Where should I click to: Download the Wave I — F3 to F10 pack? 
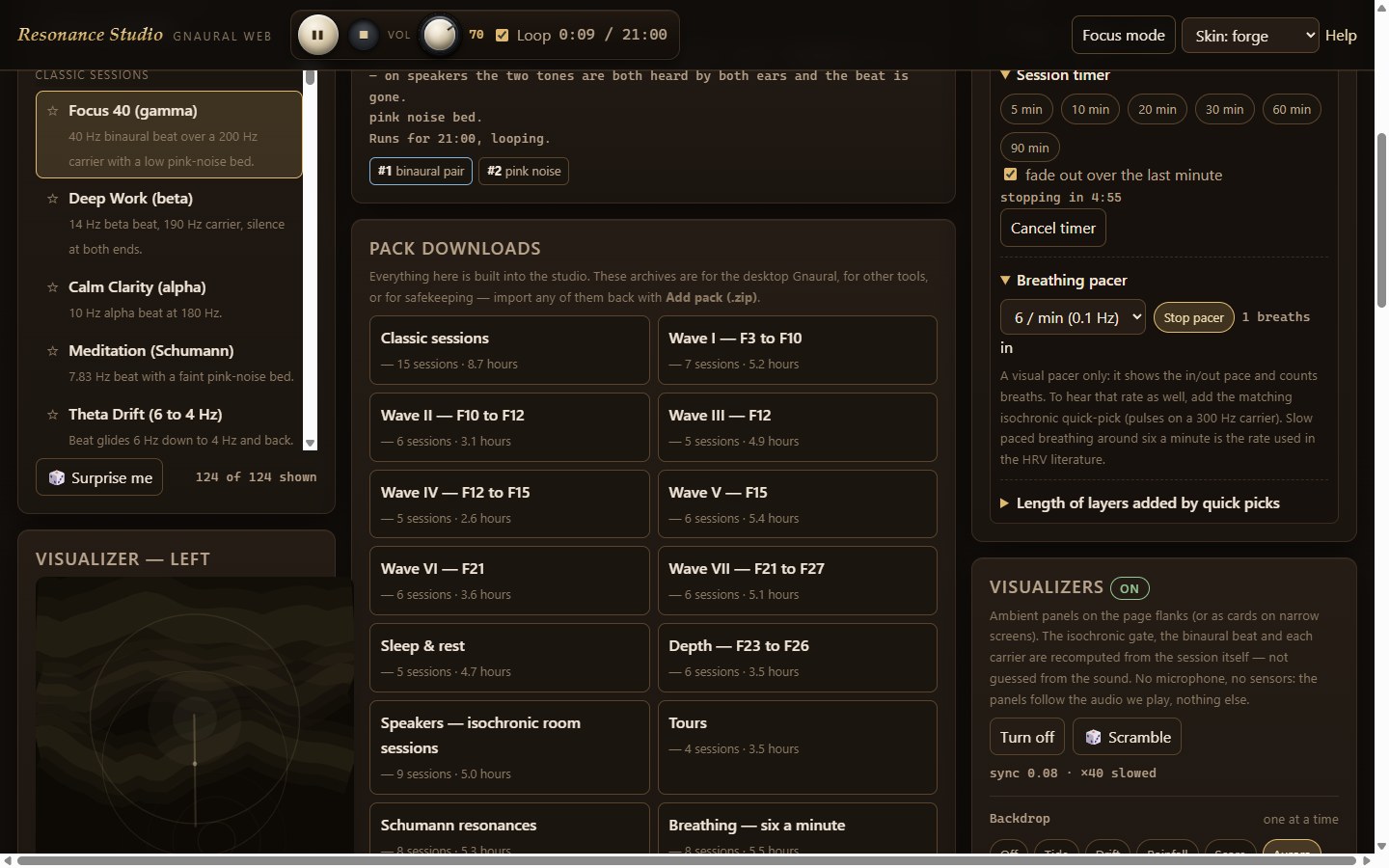click(798, 350)
